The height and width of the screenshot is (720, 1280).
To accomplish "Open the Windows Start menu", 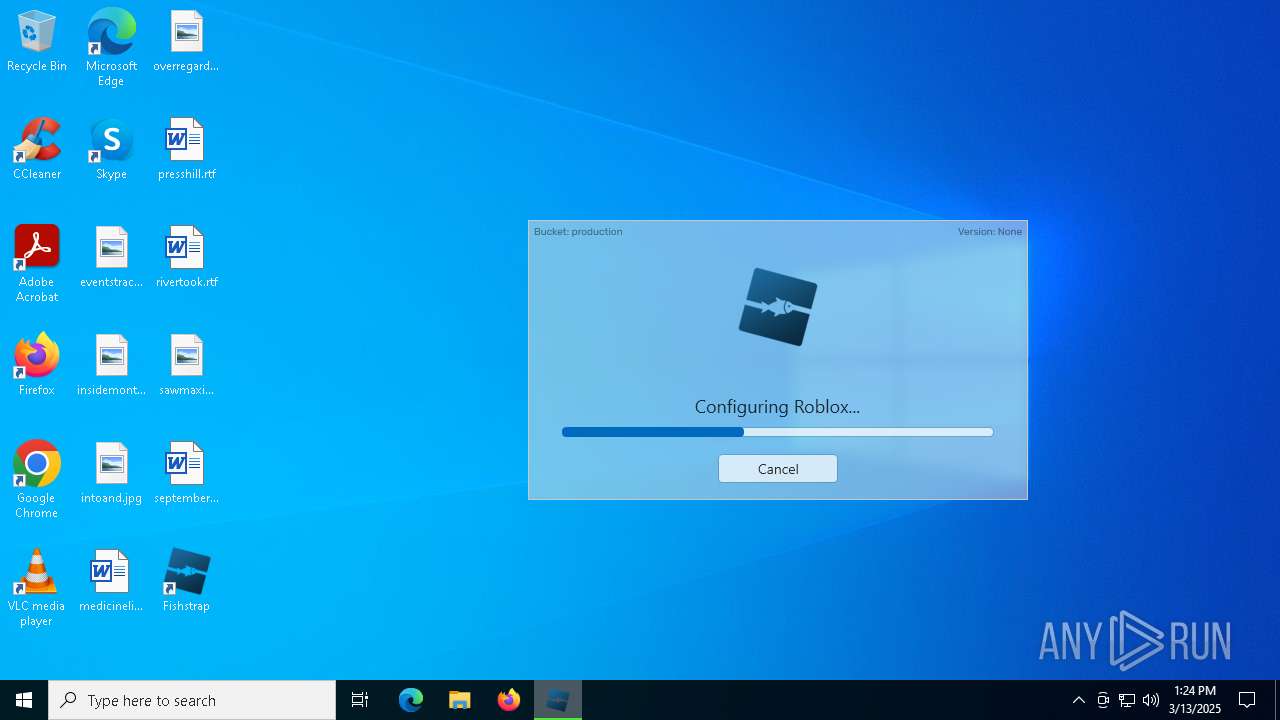I will pos(24,700).
